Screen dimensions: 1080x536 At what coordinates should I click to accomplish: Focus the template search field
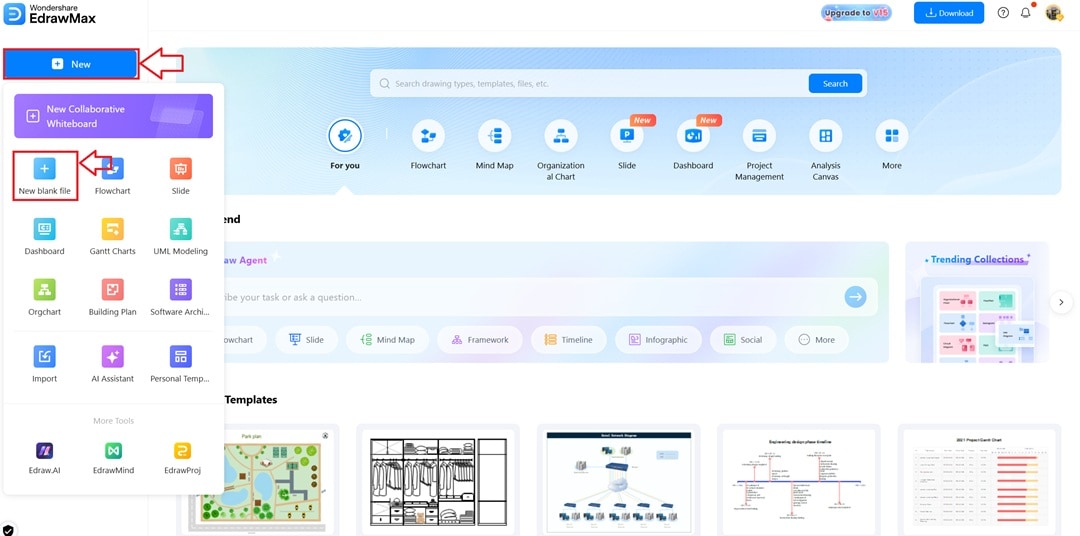tap(592, 83)
